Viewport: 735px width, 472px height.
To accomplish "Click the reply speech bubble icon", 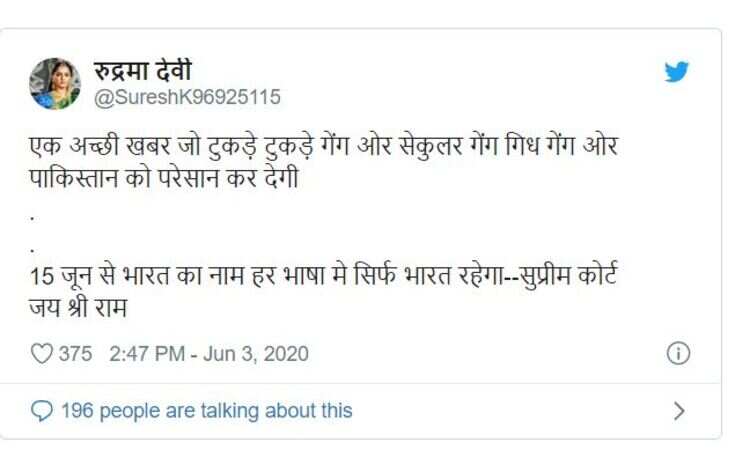I will [x=42, y=411].
